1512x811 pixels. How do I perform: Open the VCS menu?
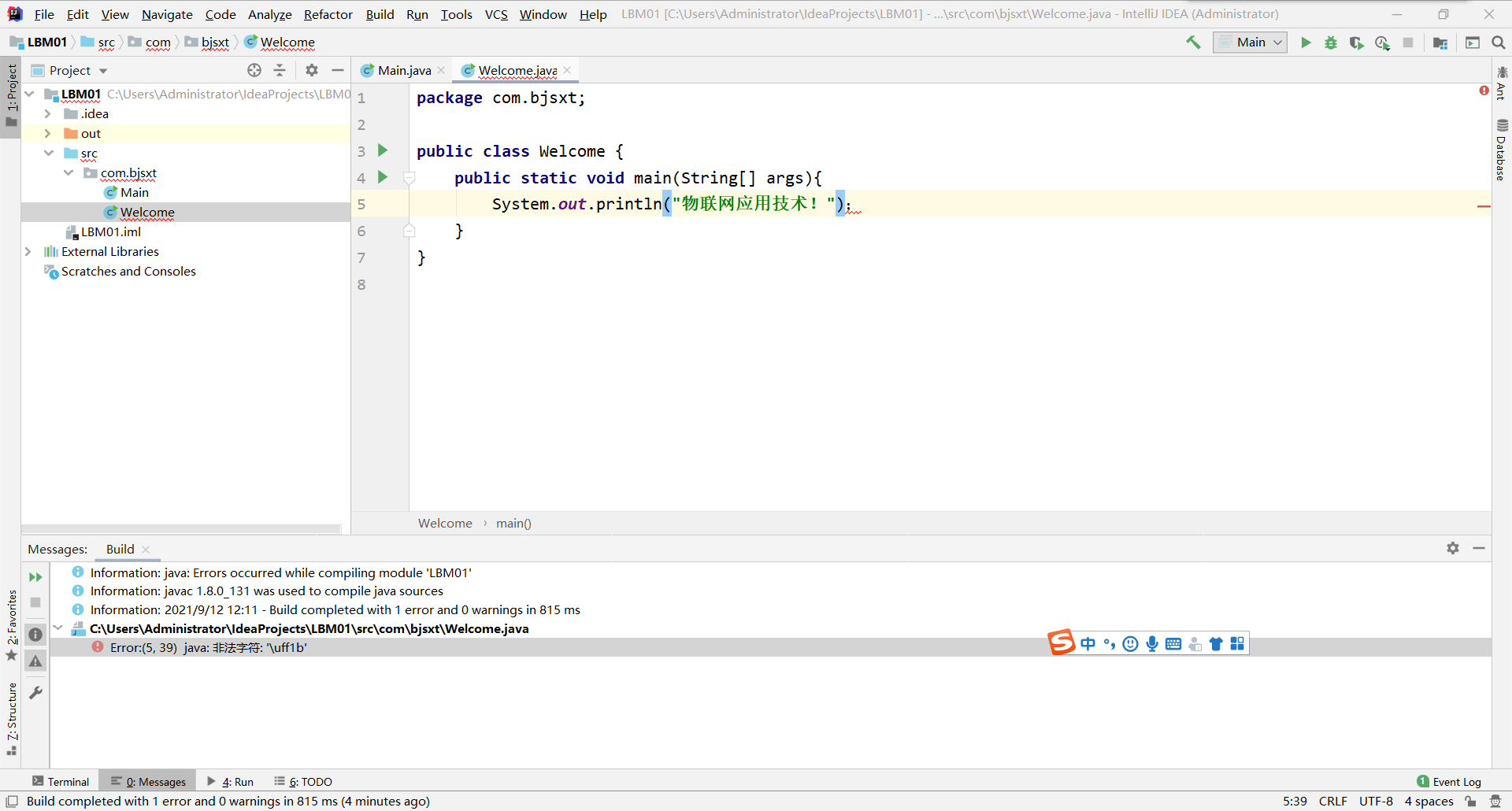496,14
